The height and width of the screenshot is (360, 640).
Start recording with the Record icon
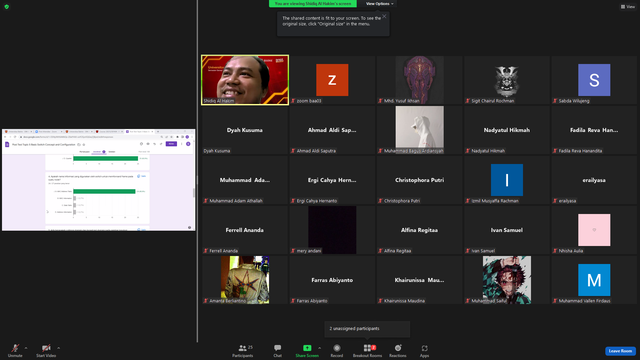(x=337, y=350)
